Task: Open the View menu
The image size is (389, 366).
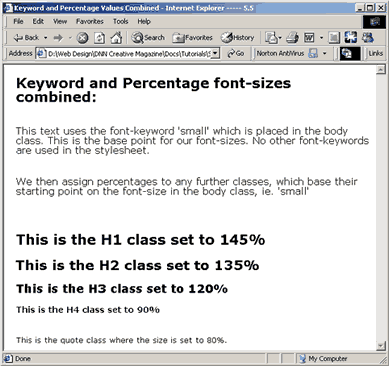Action: point(60,21)
